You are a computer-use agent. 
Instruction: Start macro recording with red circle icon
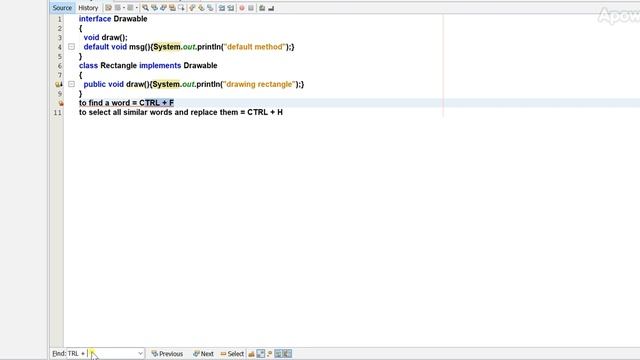point(242,8)
